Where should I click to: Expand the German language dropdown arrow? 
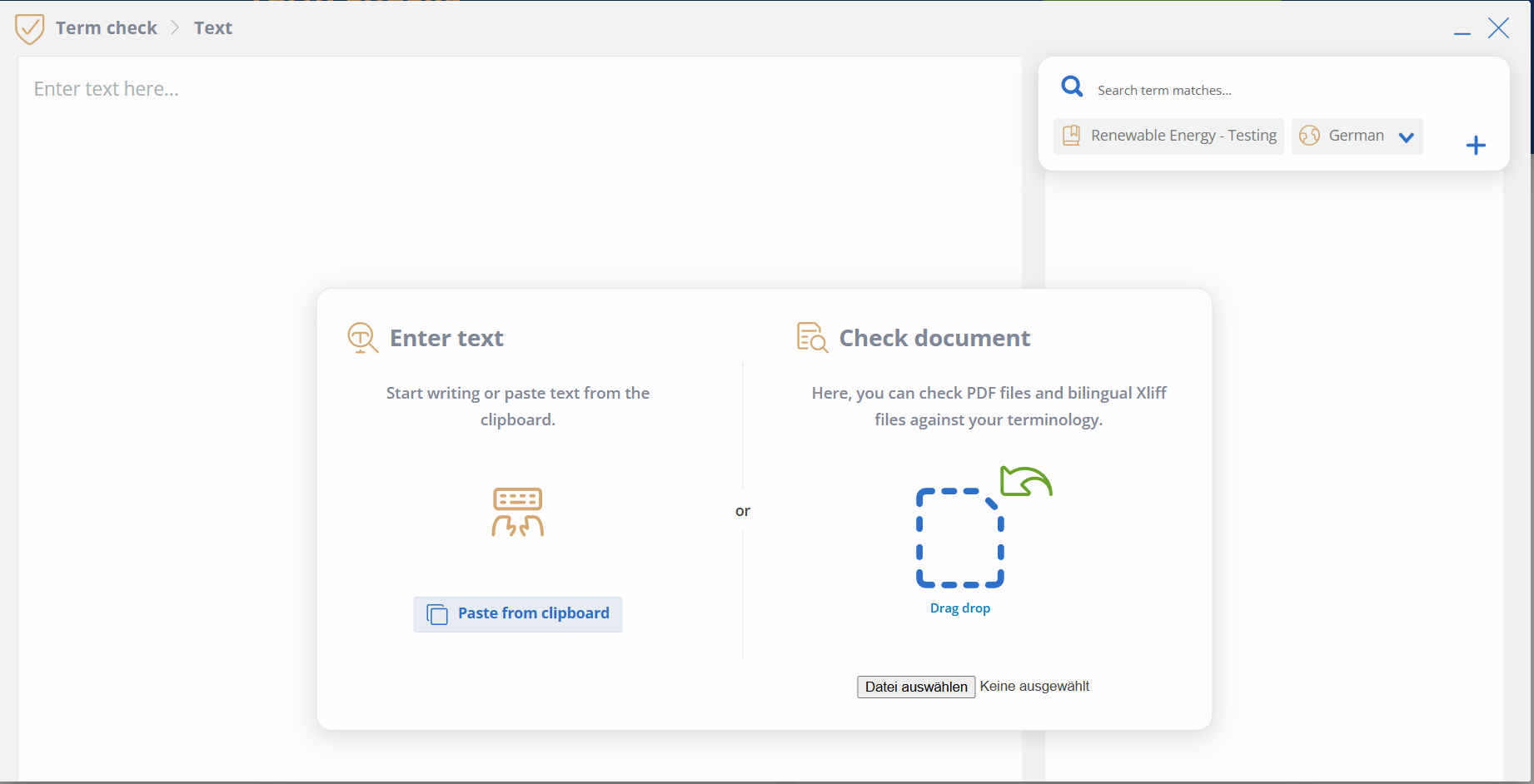(1406, 137)
